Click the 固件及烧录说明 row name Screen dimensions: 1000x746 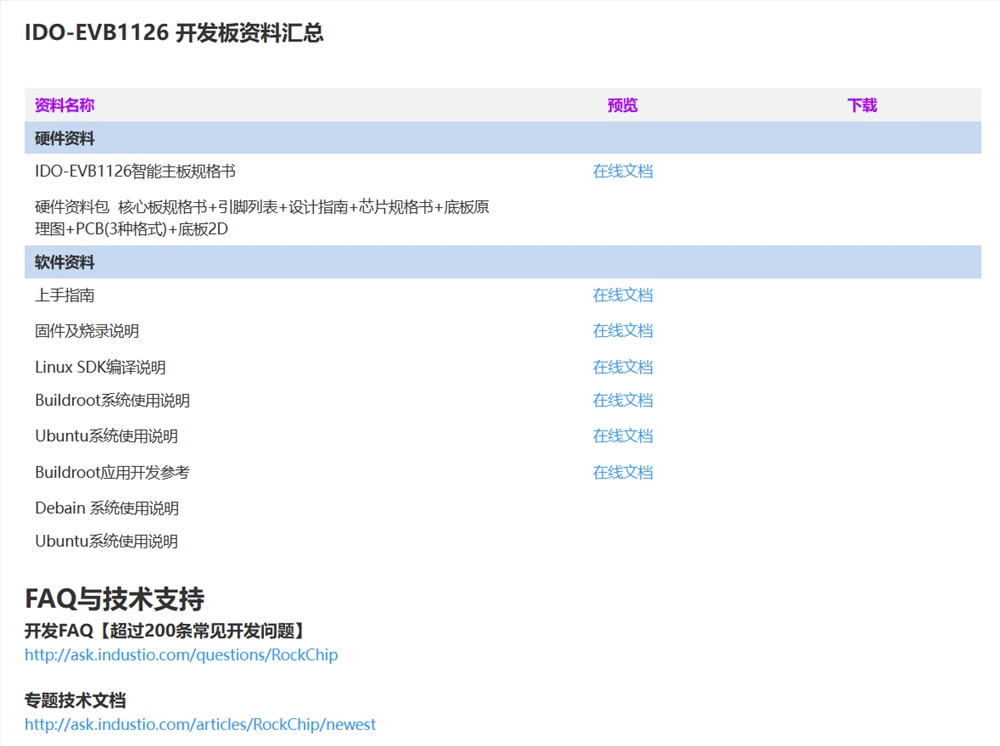87,330
